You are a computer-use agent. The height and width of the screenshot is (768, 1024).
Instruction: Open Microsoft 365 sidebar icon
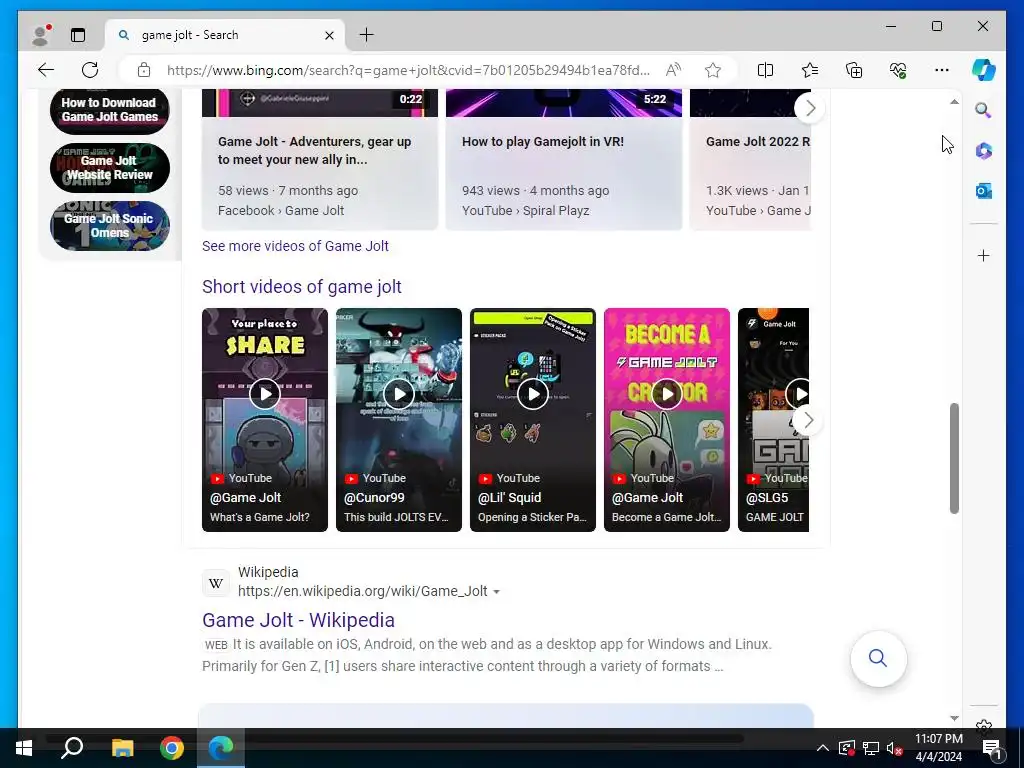pyautogui.click(x=984, y=151)
